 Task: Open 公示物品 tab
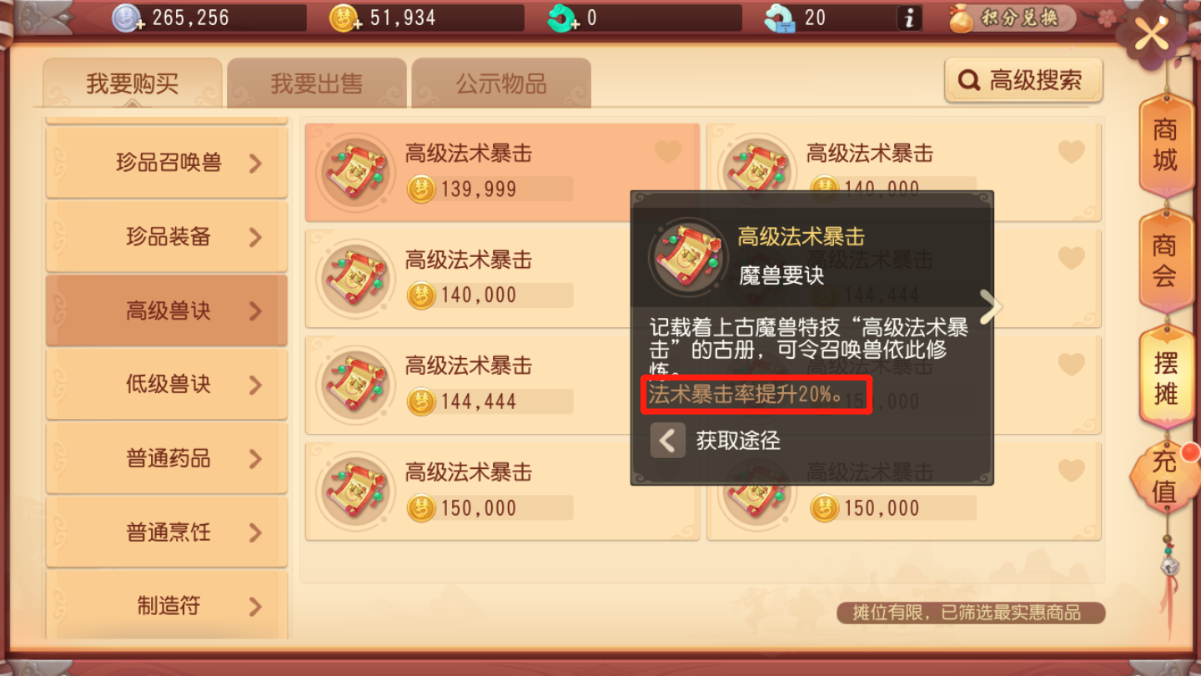(x=501, y=83)
